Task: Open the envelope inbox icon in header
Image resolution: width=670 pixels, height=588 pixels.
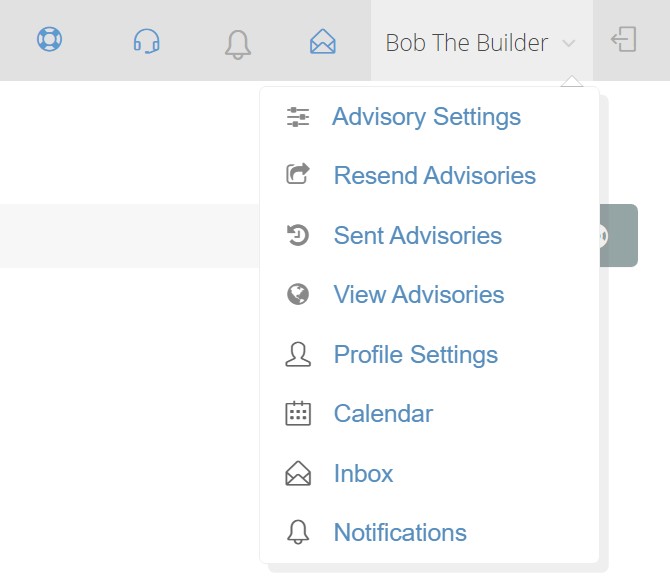Action: point(323,41)
